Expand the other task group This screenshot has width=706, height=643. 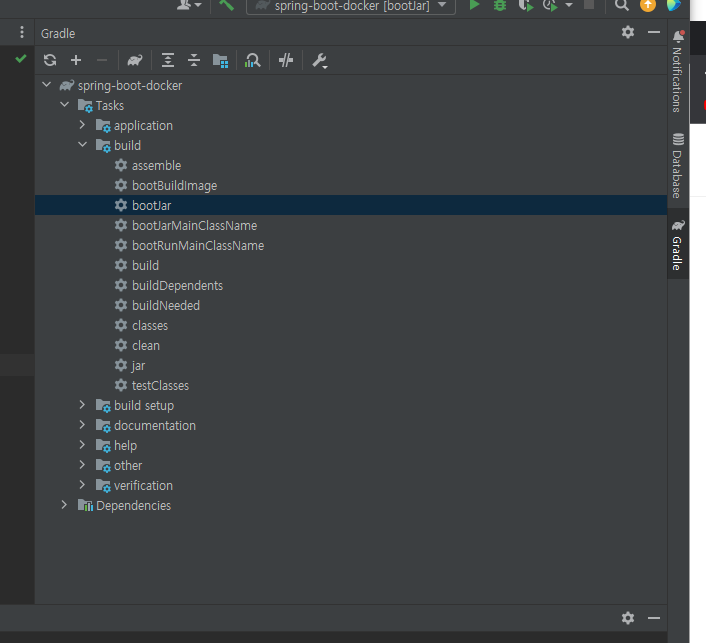(82, 465)
